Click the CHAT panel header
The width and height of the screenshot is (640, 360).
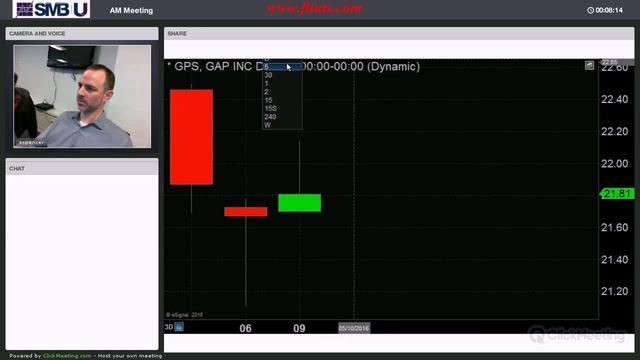pos(82,168)
